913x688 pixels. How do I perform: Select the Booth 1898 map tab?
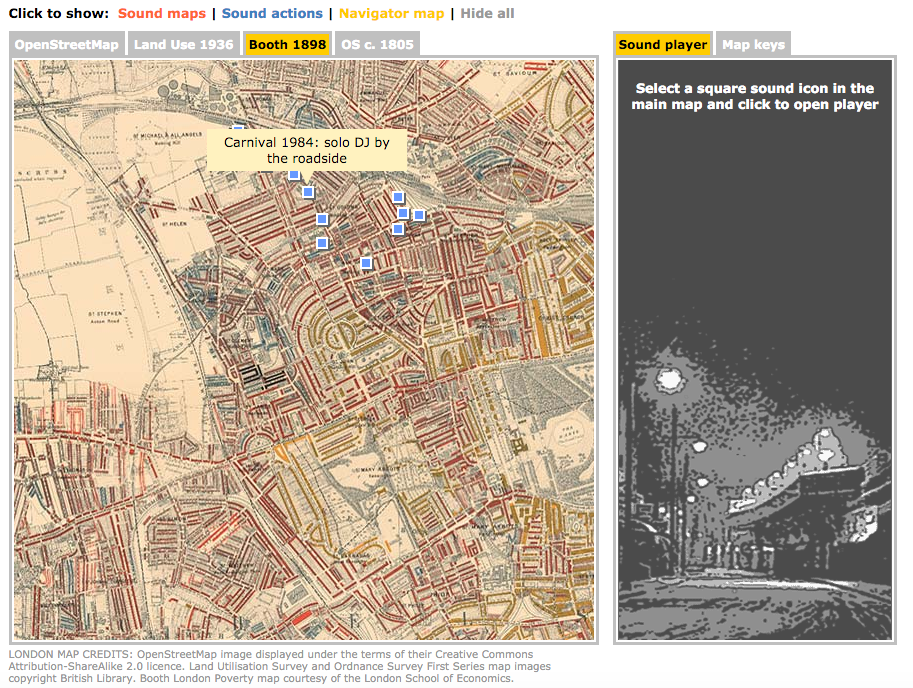point(288,44)
